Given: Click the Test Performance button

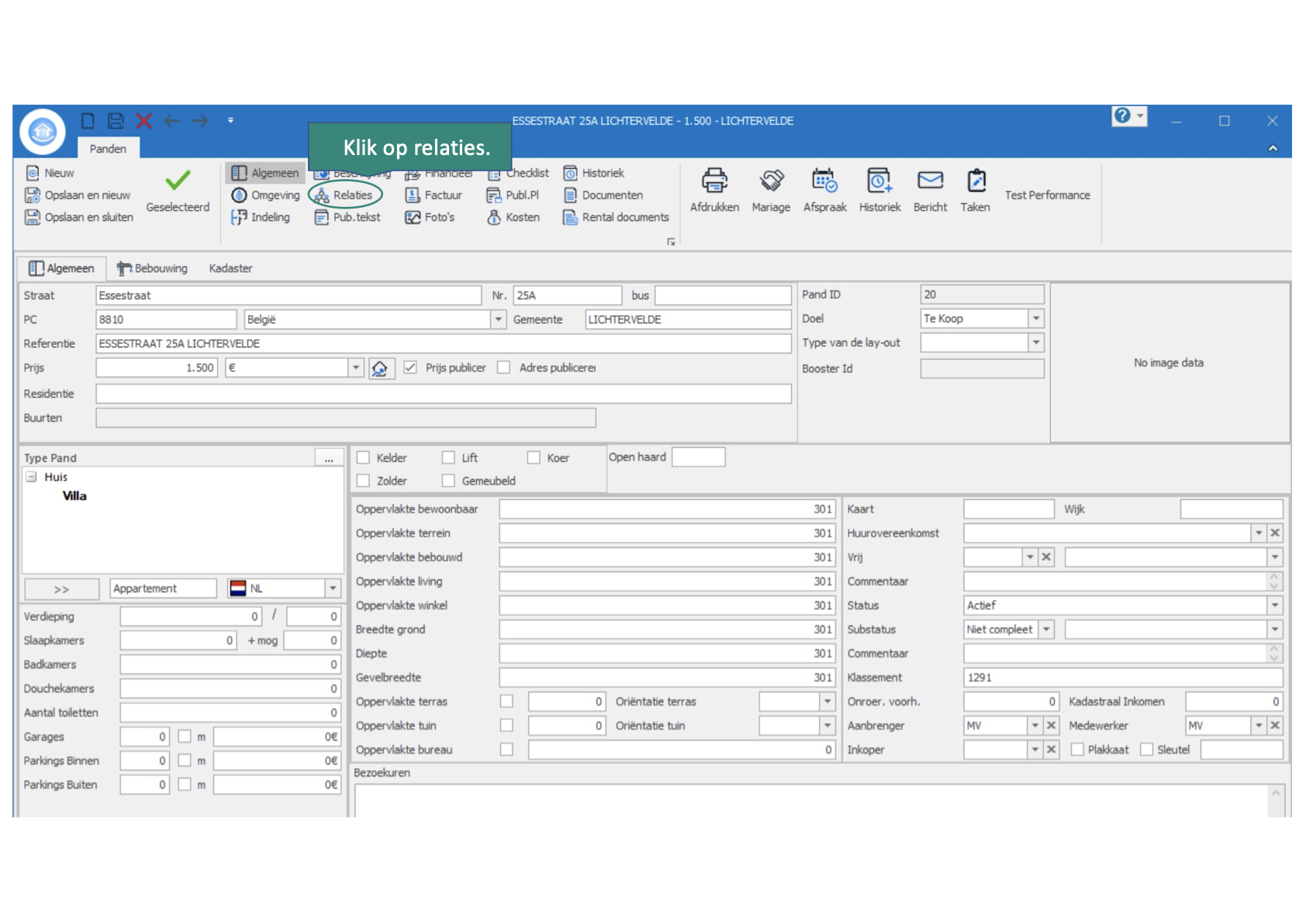Looking at the screenshot, I should pyautogui.click(x=1047, y=195).
